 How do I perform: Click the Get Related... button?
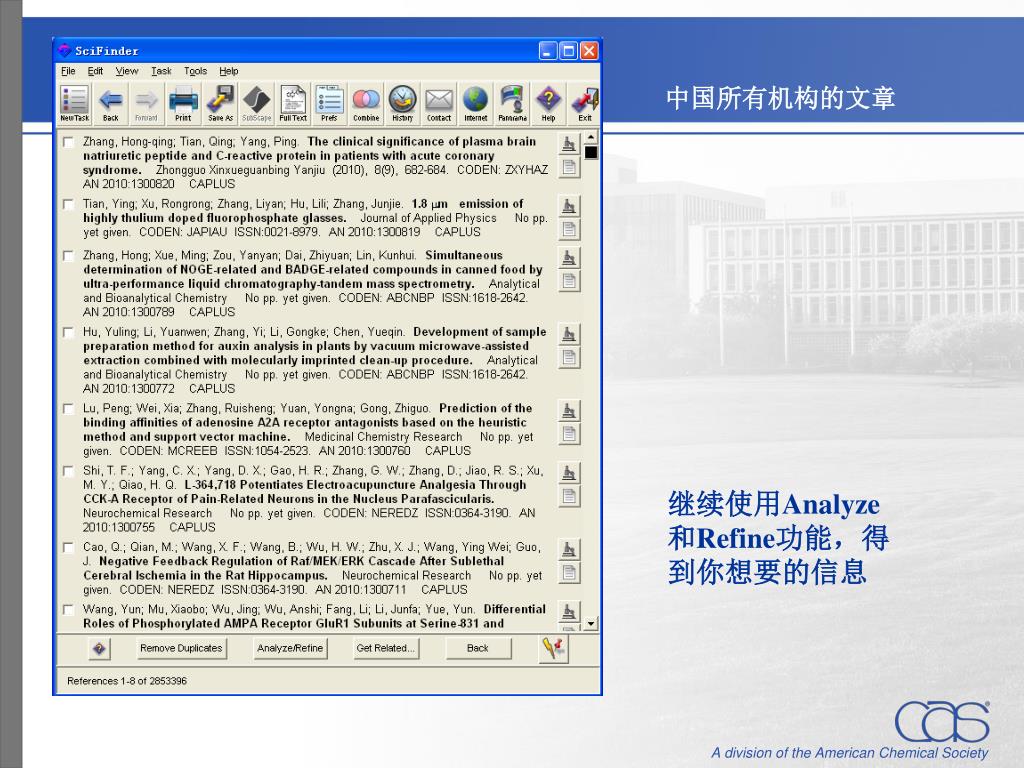click(x=385, y=648)
